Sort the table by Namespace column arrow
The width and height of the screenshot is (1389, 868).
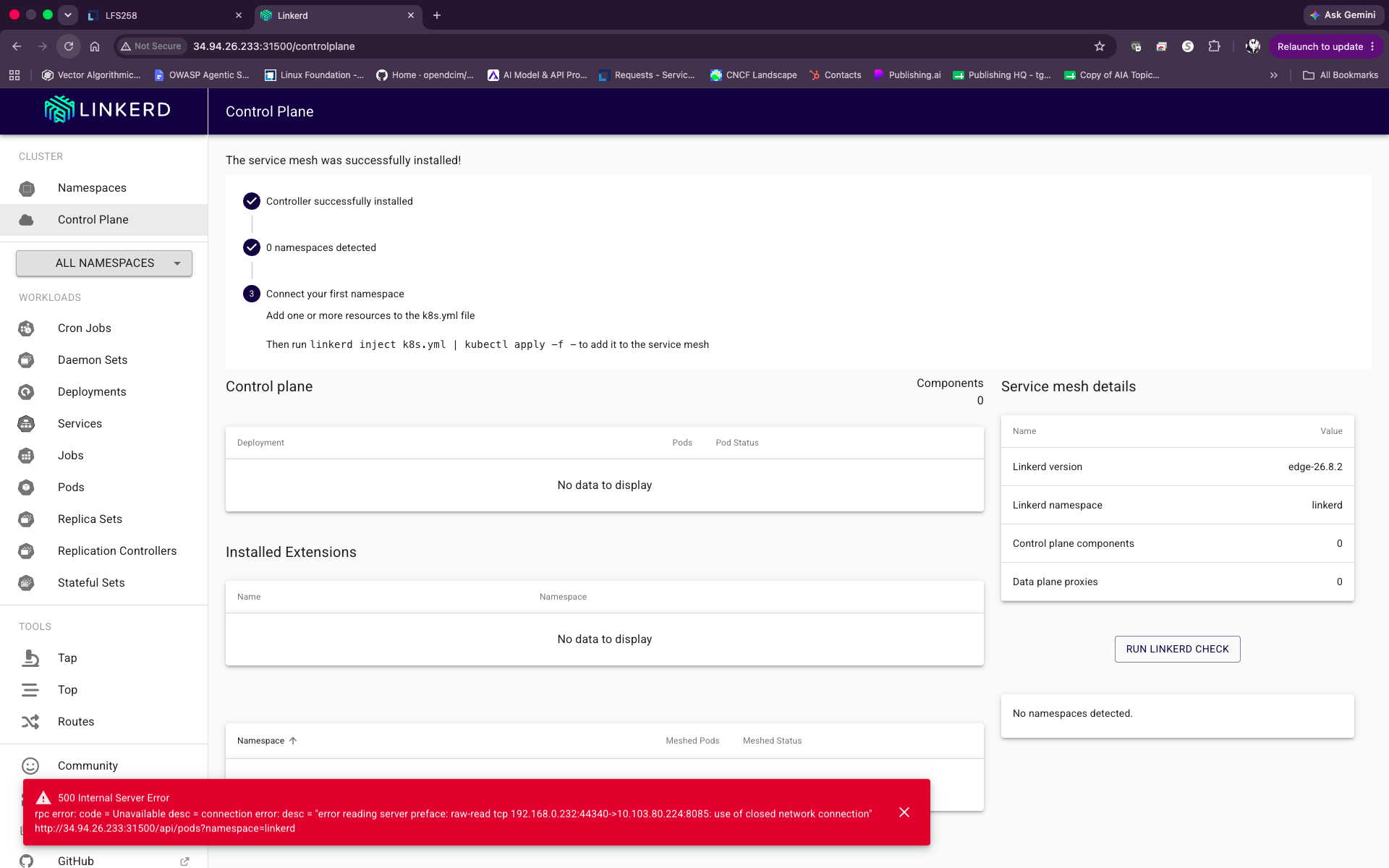tap(293, 741)
